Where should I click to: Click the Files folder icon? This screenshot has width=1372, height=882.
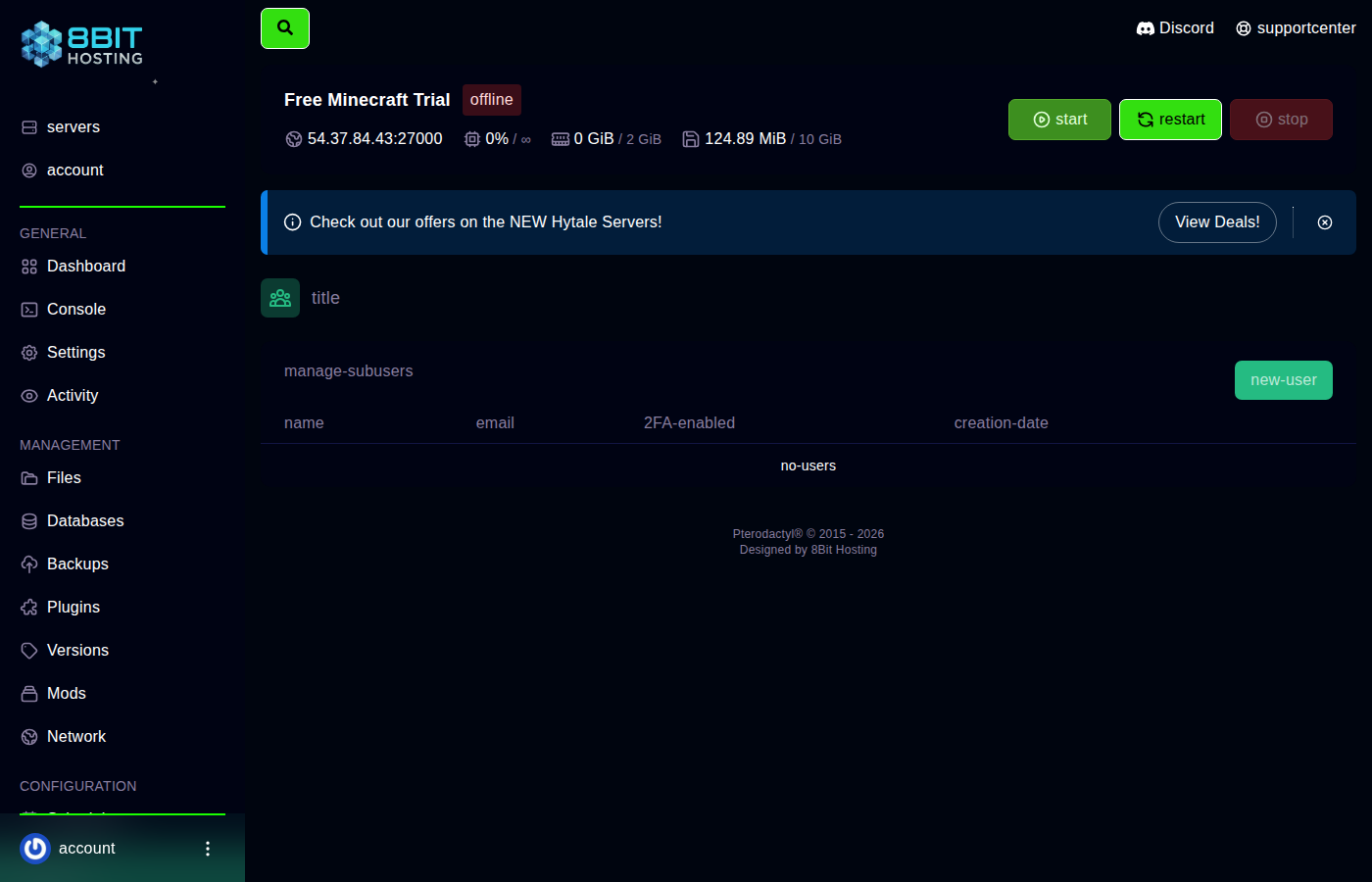pyautogui.click(x=29, y=478)
